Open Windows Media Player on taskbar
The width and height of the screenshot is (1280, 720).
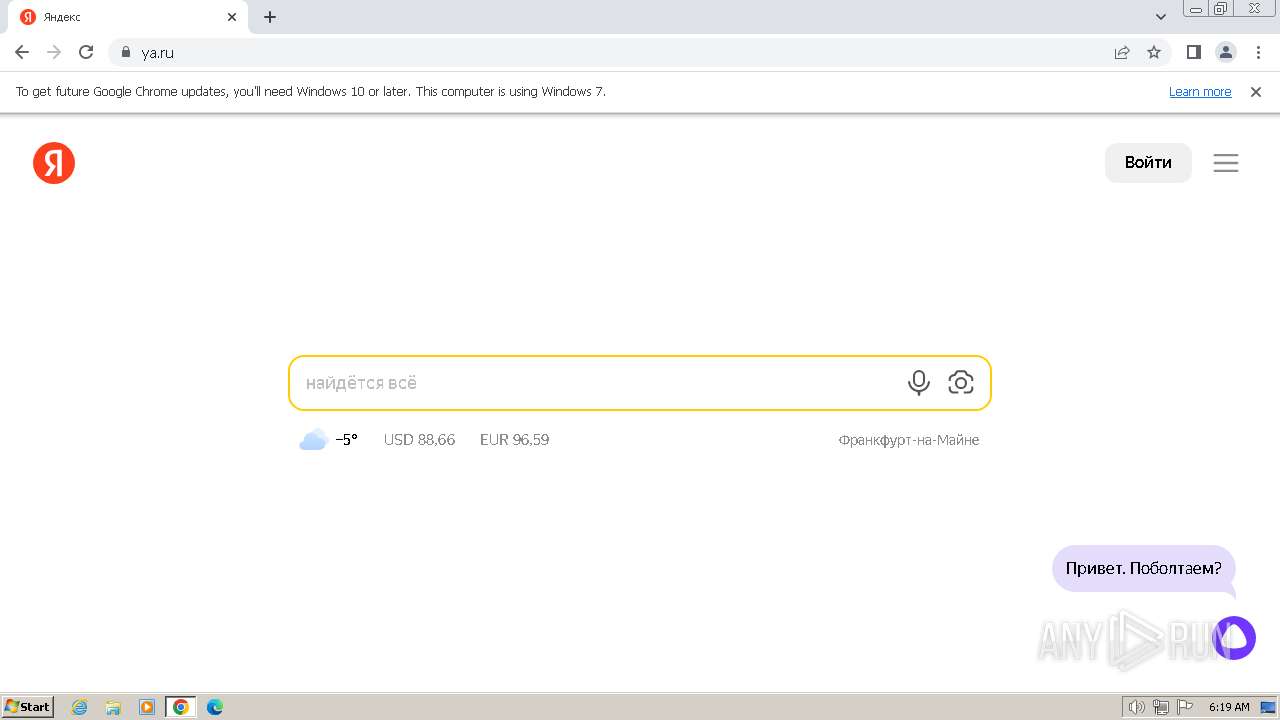147,707
